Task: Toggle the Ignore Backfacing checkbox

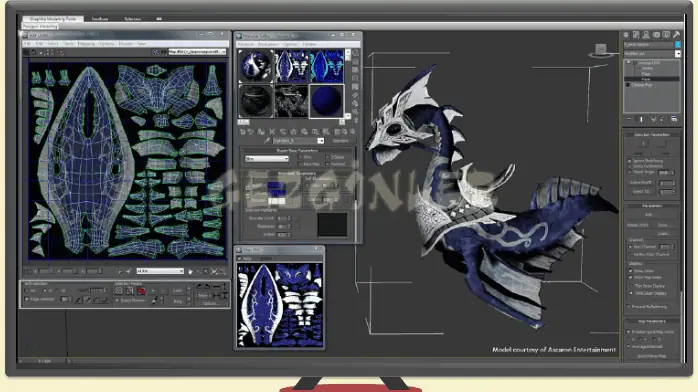Action: point(630,161)
